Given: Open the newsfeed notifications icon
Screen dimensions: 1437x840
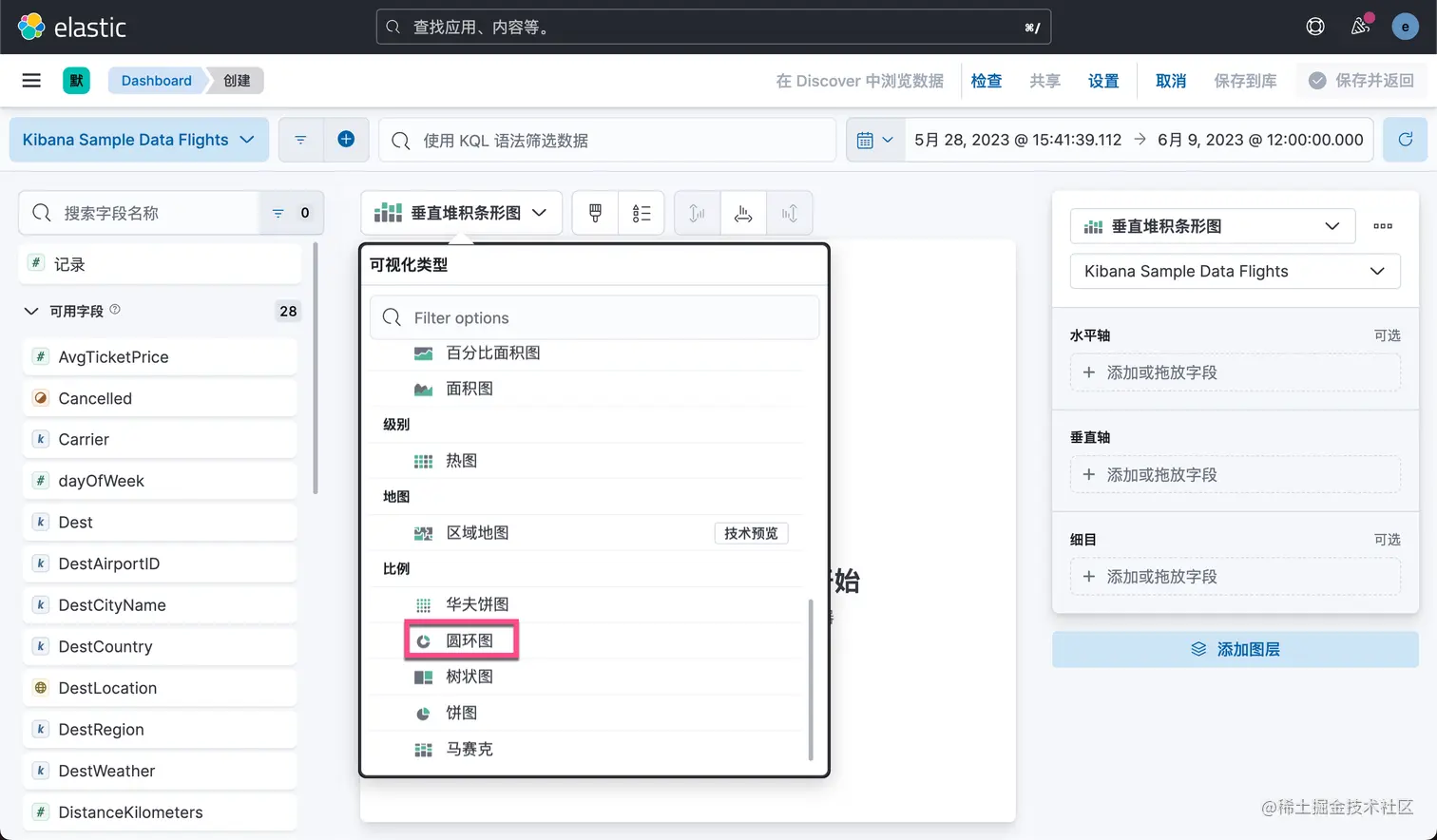Looking at the screenshot, I should [1361, 27].
